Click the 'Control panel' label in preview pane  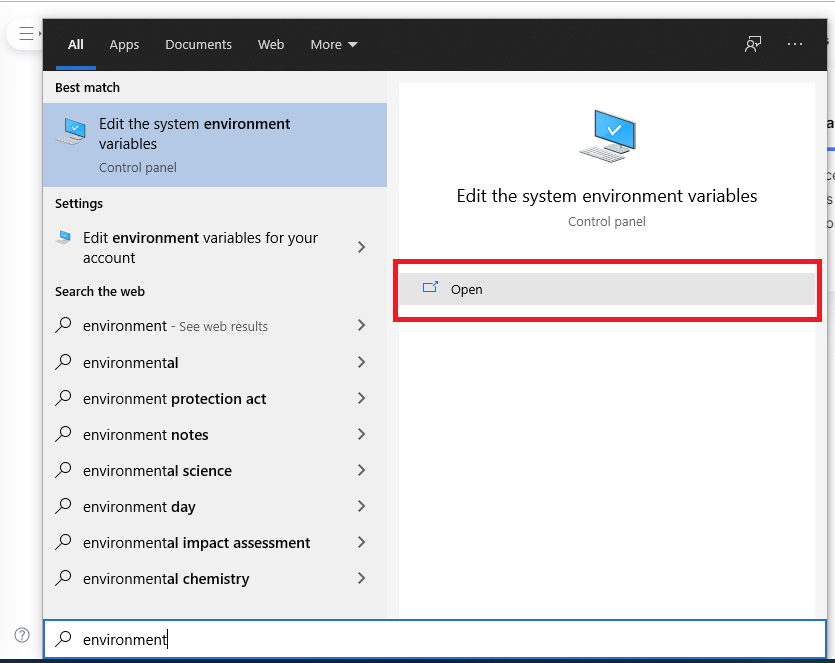pyautogui.click(x=607, y=222)
